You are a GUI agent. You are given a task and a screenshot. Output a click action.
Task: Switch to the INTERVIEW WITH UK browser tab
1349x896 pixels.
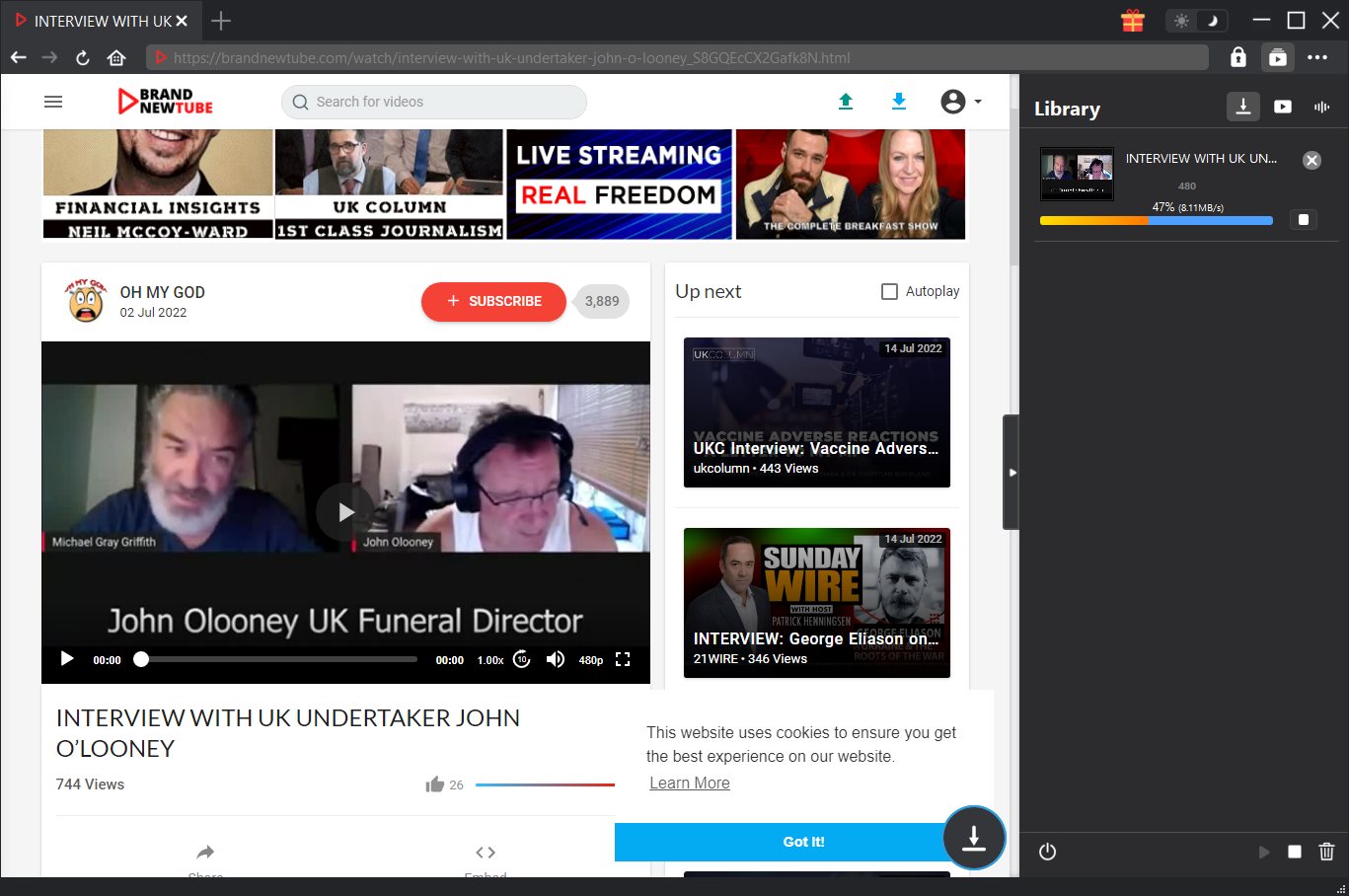[x=94, y=20]
